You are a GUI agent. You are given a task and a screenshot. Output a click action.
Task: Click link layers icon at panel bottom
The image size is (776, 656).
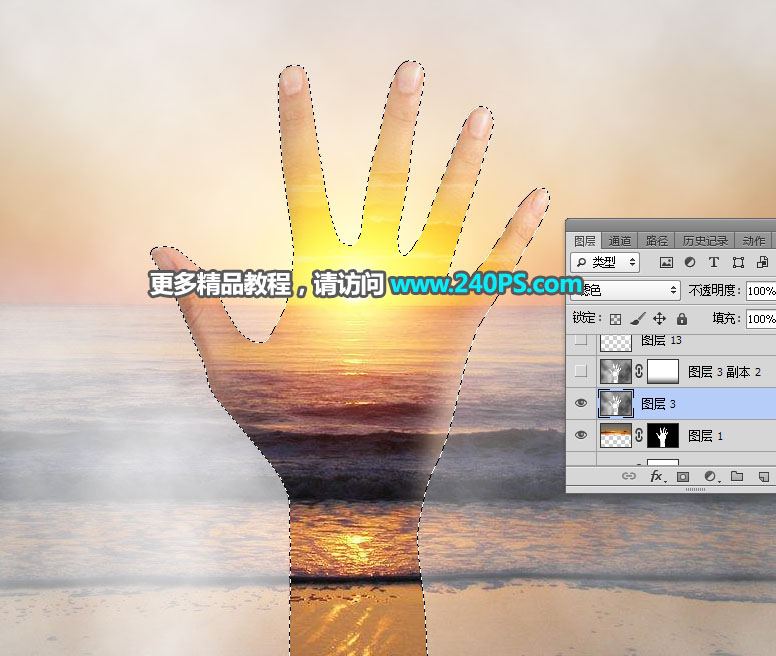point(629,476)
